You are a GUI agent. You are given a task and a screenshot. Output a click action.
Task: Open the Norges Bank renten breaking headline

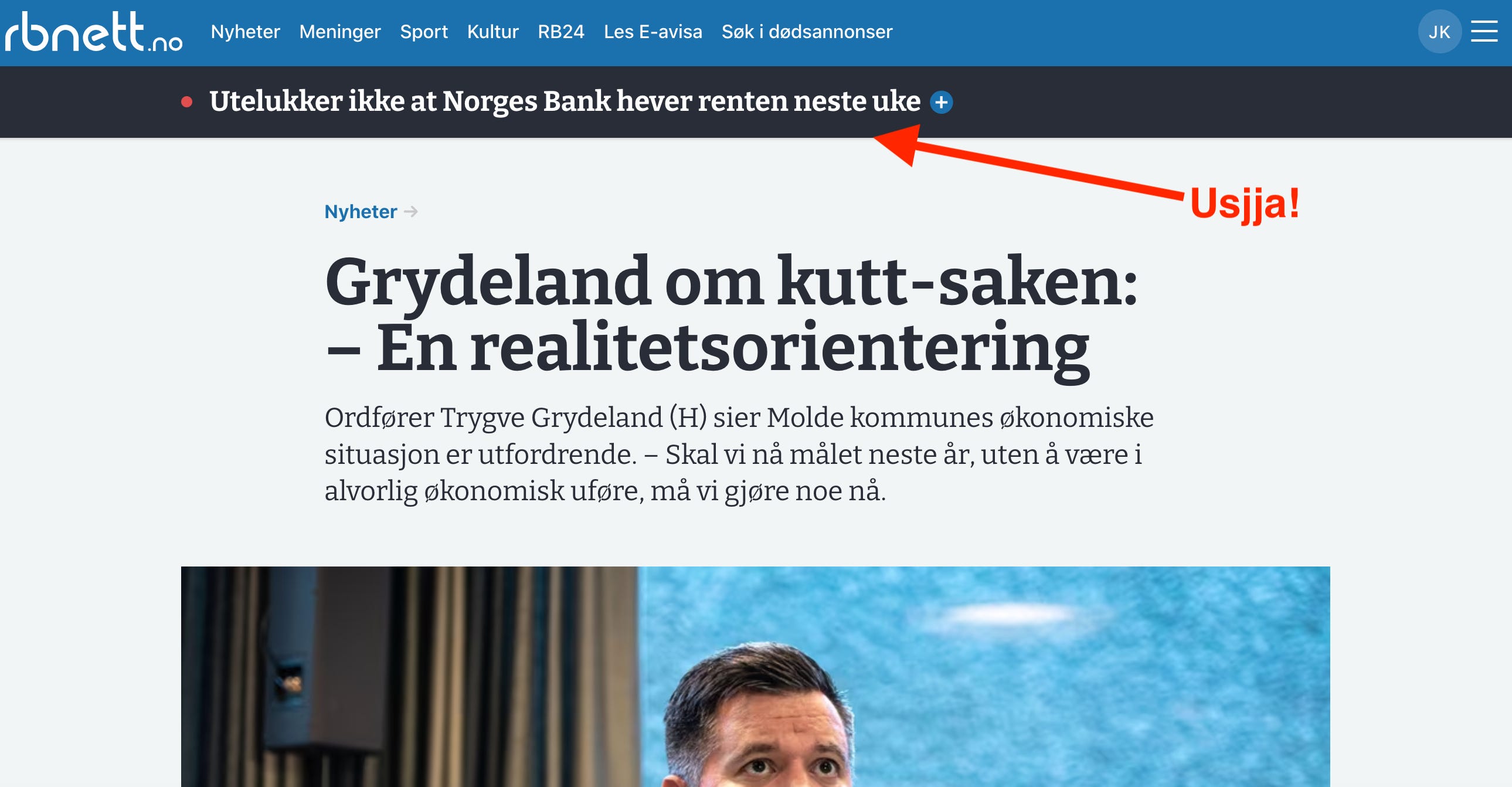tap(565, 101)
